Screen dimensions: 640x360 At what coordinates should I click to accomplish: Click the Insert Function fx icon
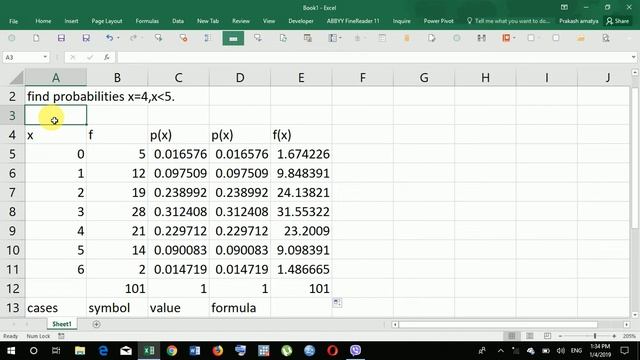[107, 57]
